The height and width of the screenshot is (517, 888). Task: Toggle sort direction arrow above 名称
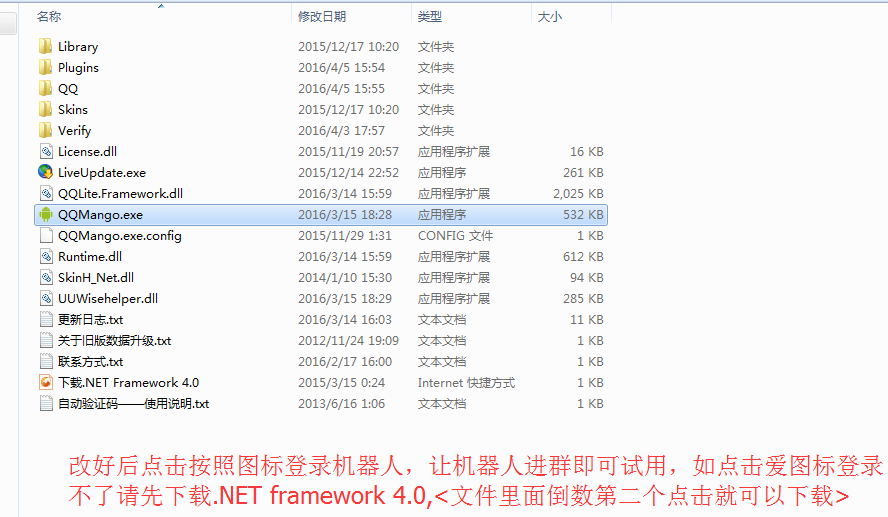pyautogui.click(x=161, y=6)
